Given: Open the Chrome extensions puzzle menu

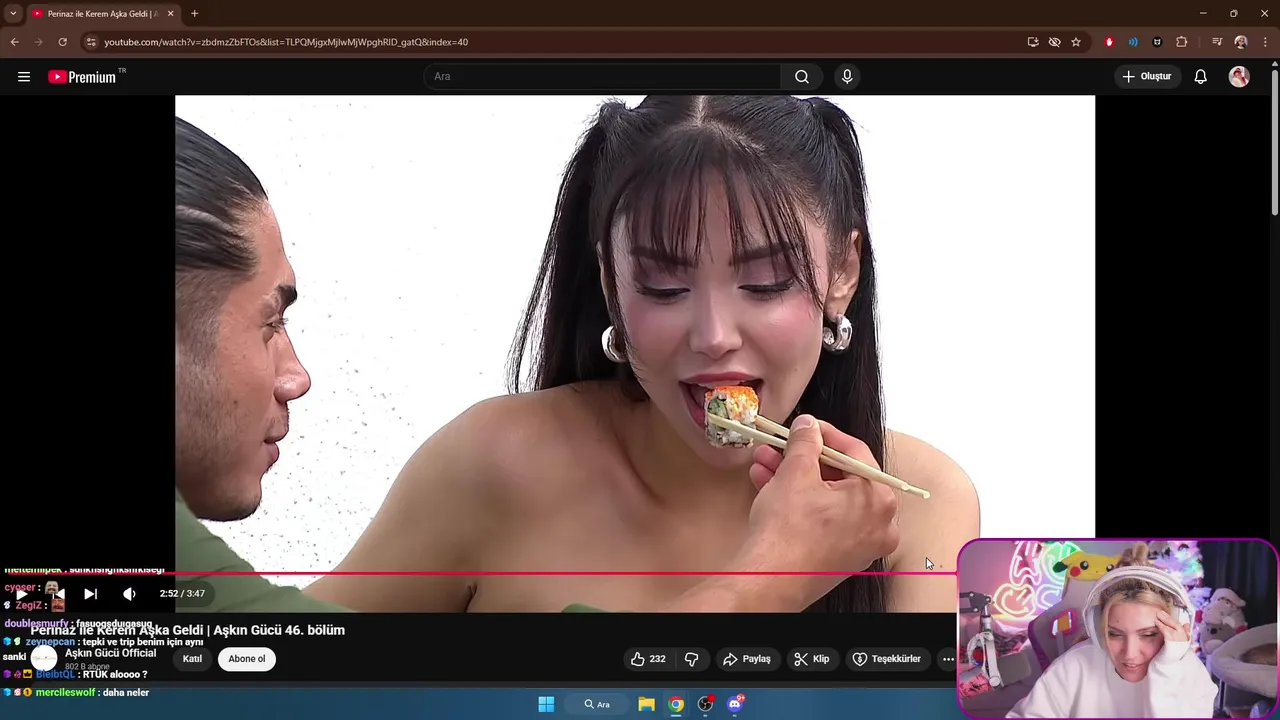Looking at the screenshot, I should point(1182,42).
